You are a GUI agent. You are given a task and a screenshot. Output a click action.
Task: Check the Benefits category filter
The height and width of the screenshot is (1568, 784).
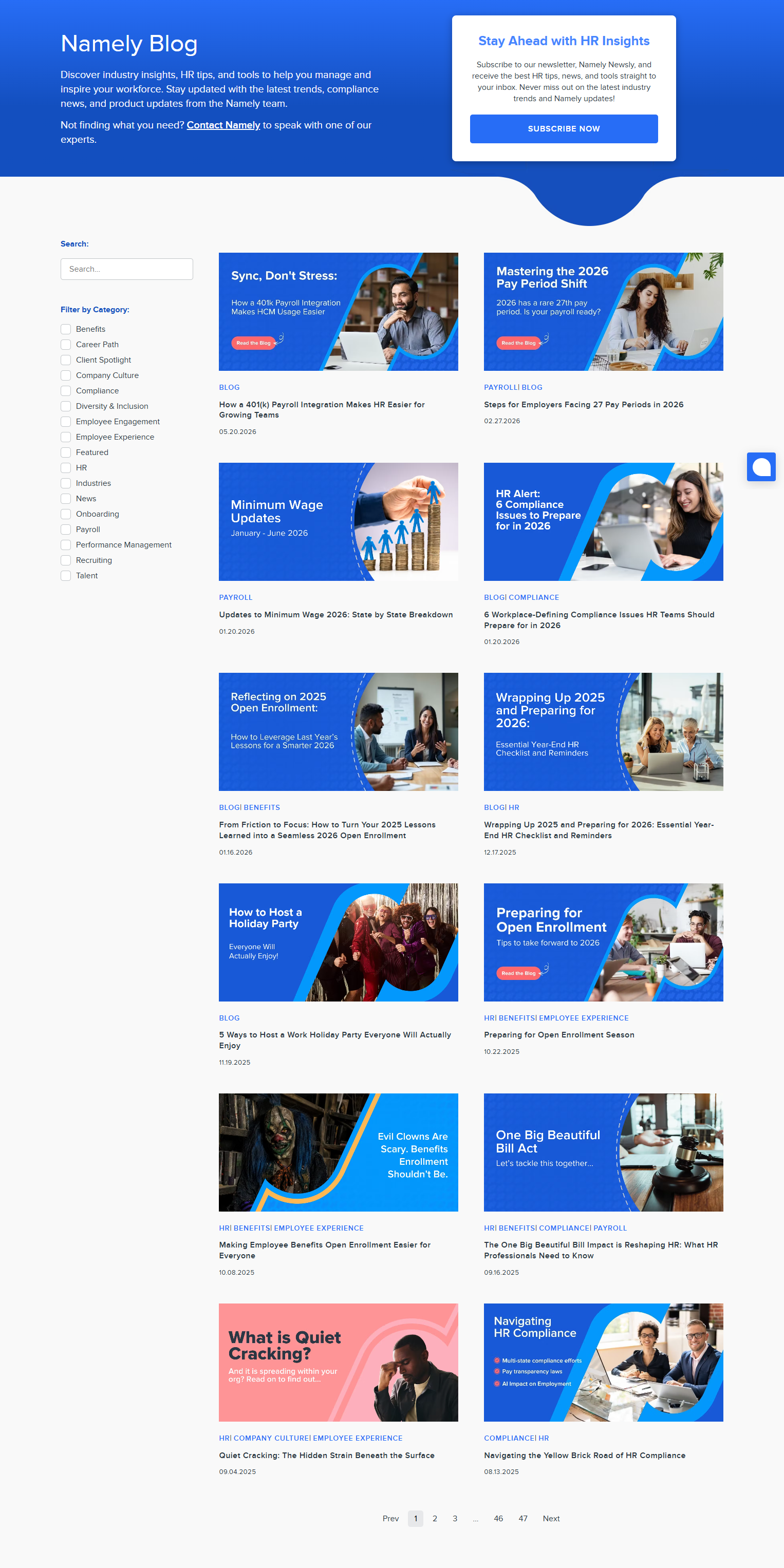pyautogui.click(x=66, y=329)
